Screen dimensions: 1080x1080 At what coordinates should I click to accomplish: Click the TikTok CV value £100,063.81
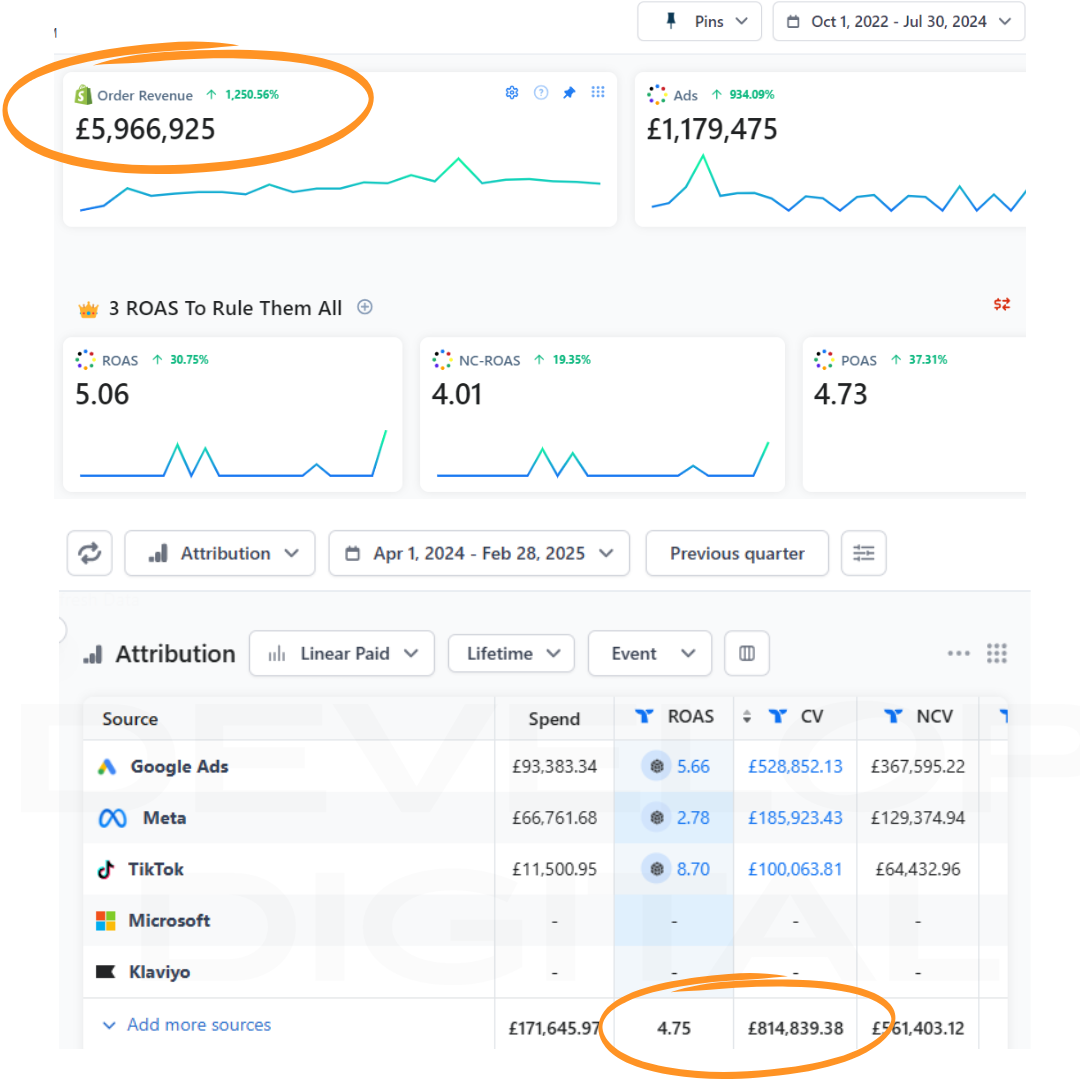[x=795, y=869]
